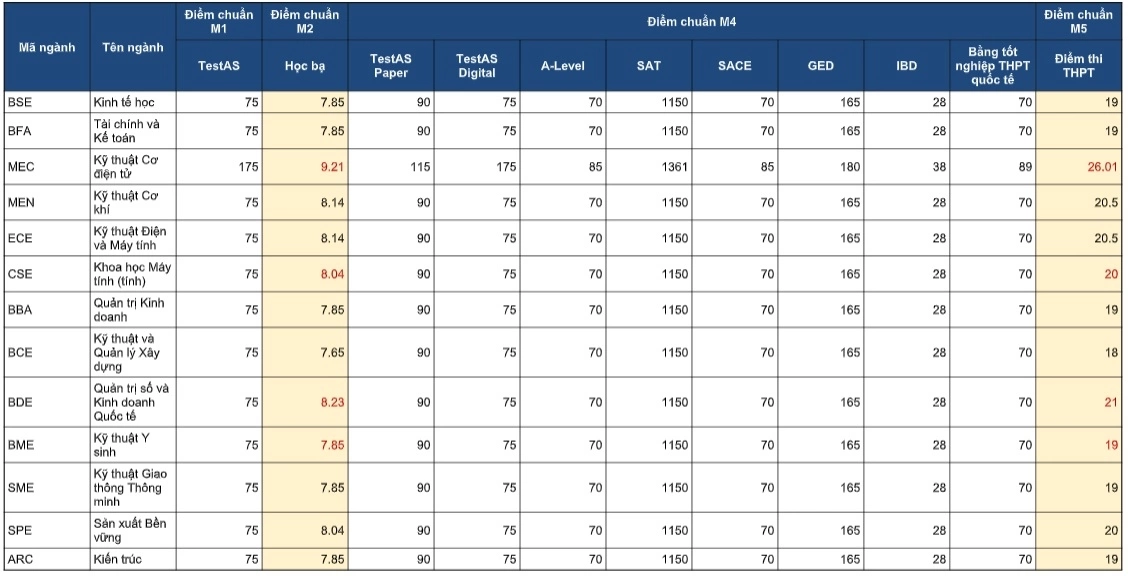Screen dimensions: 1128x576
Task: Click the Điểm chuẩn M4 header
Action: point(691,22)
